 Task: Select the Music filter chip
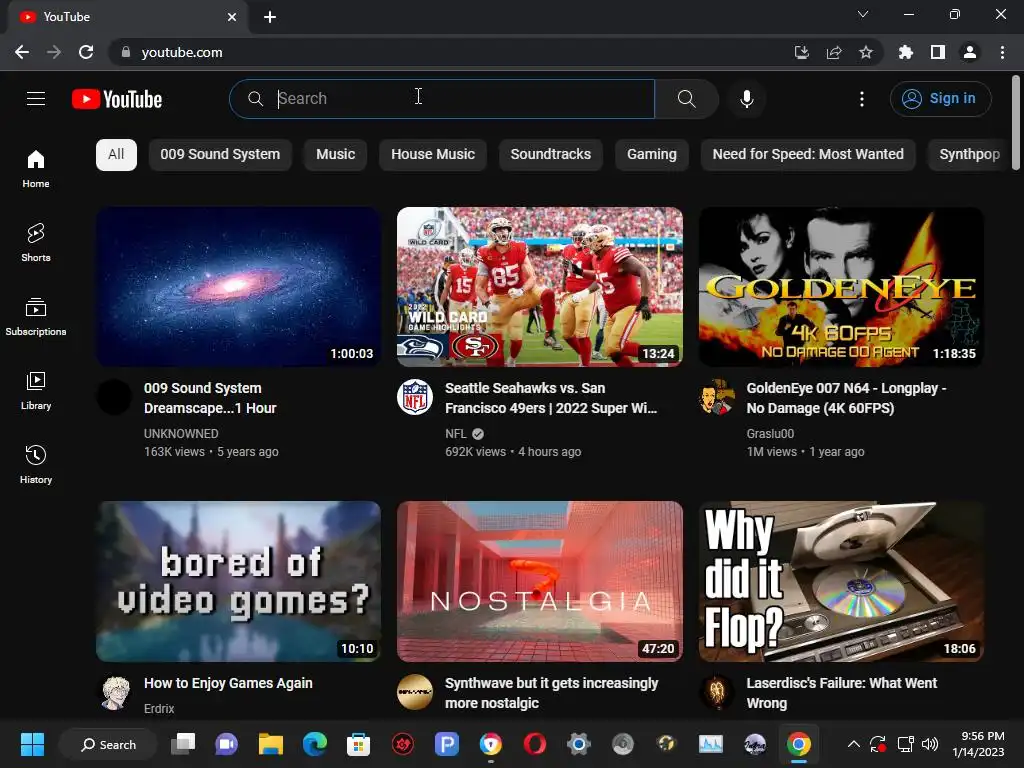point(336,155)
